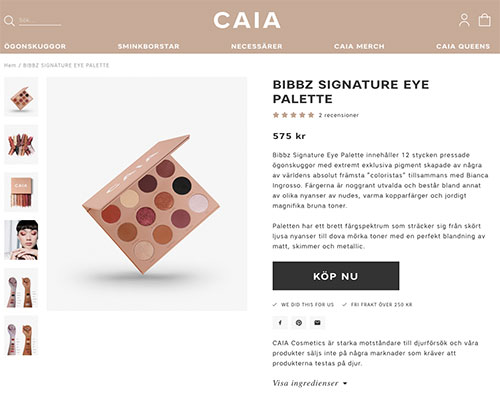The width and height of the screenshot is (500, 395).
Task: Expand Visa ingredienser section
Action: [x=310, y=383]
